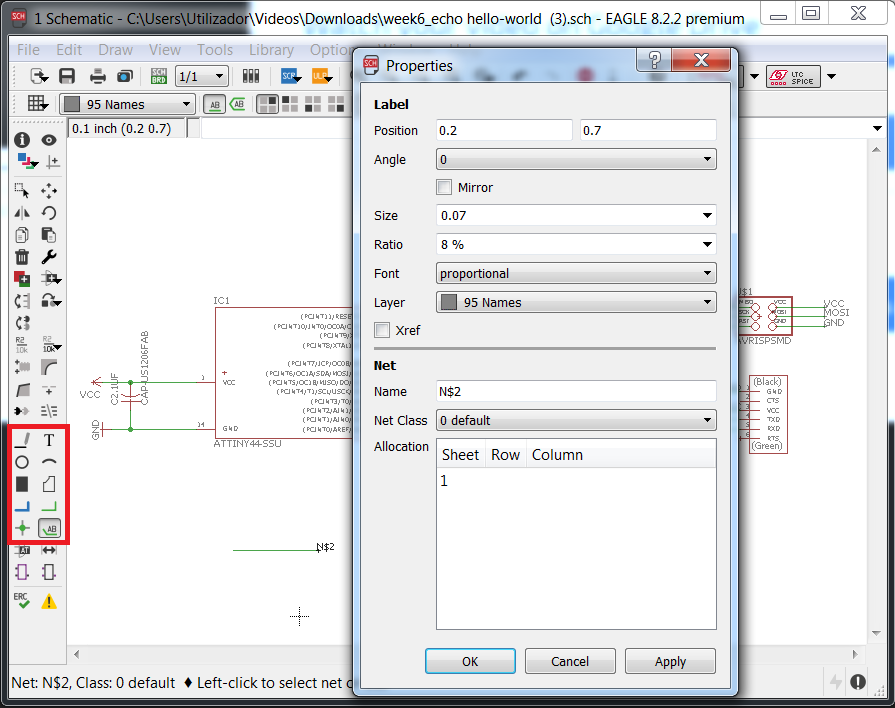The width and height of the screenshot is (895, 708).
Task: Select the Delete trash tool
Action: click(x=22, y=257)
